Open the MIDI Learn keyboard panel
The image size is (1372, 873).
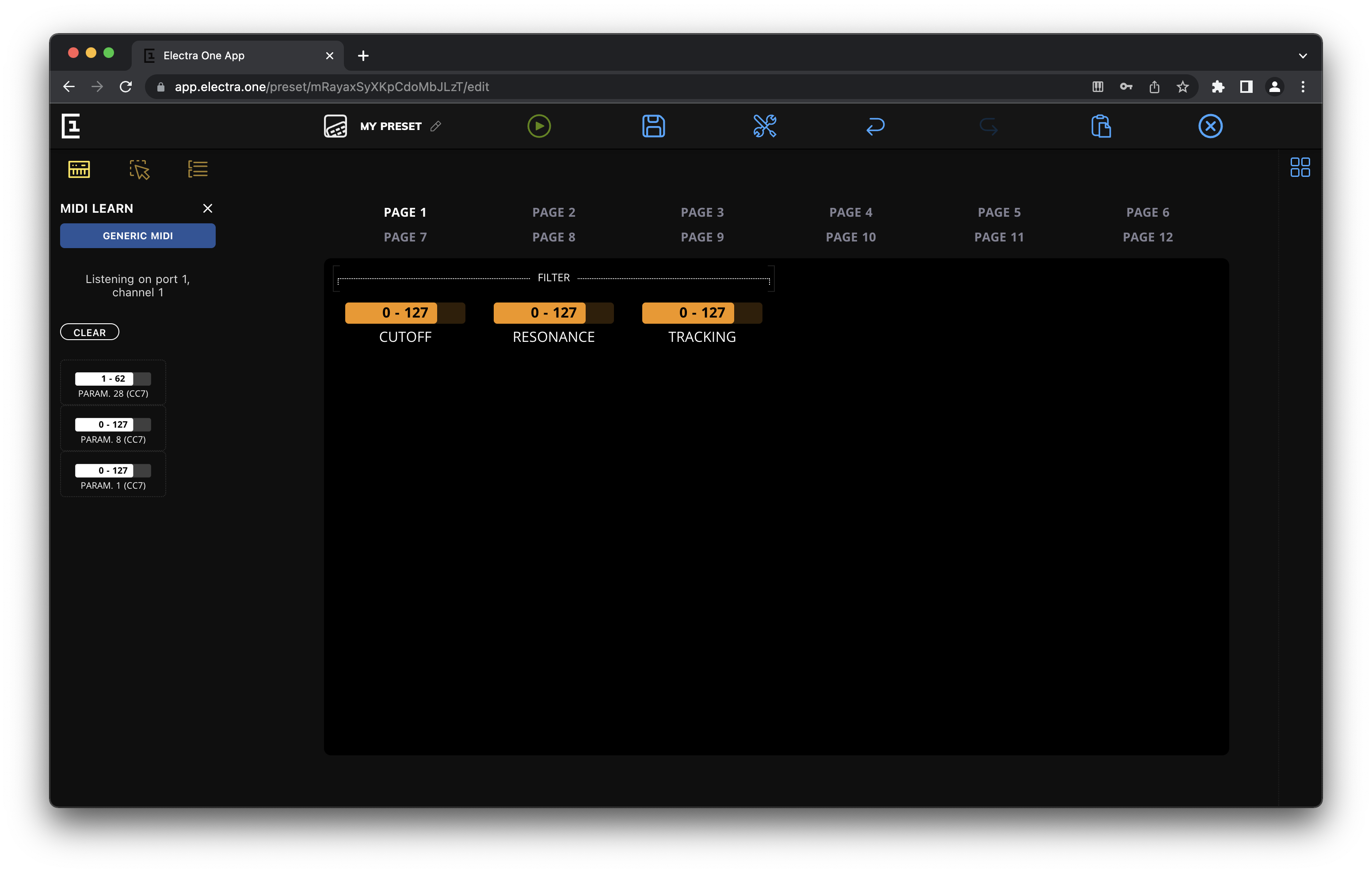pyautogui.click(x=79, y=169)
